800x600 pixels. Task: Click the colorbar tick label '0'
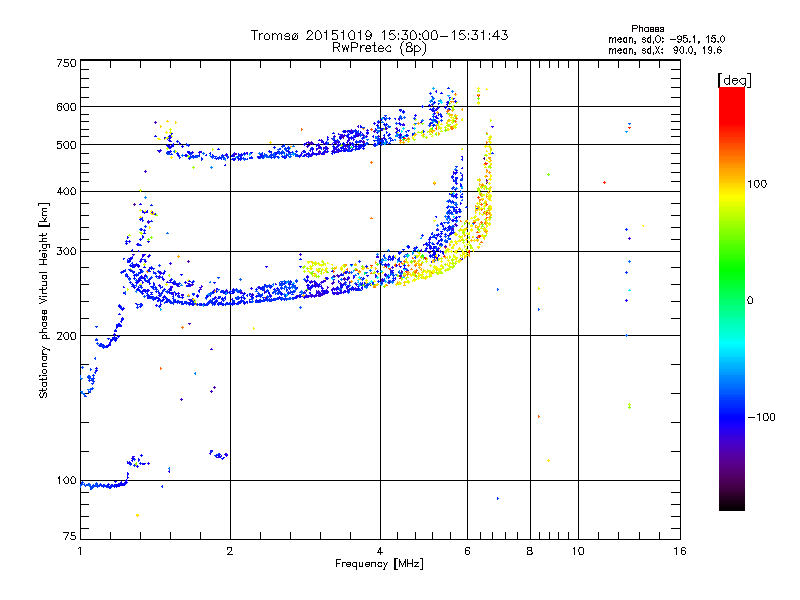[750, 300]
